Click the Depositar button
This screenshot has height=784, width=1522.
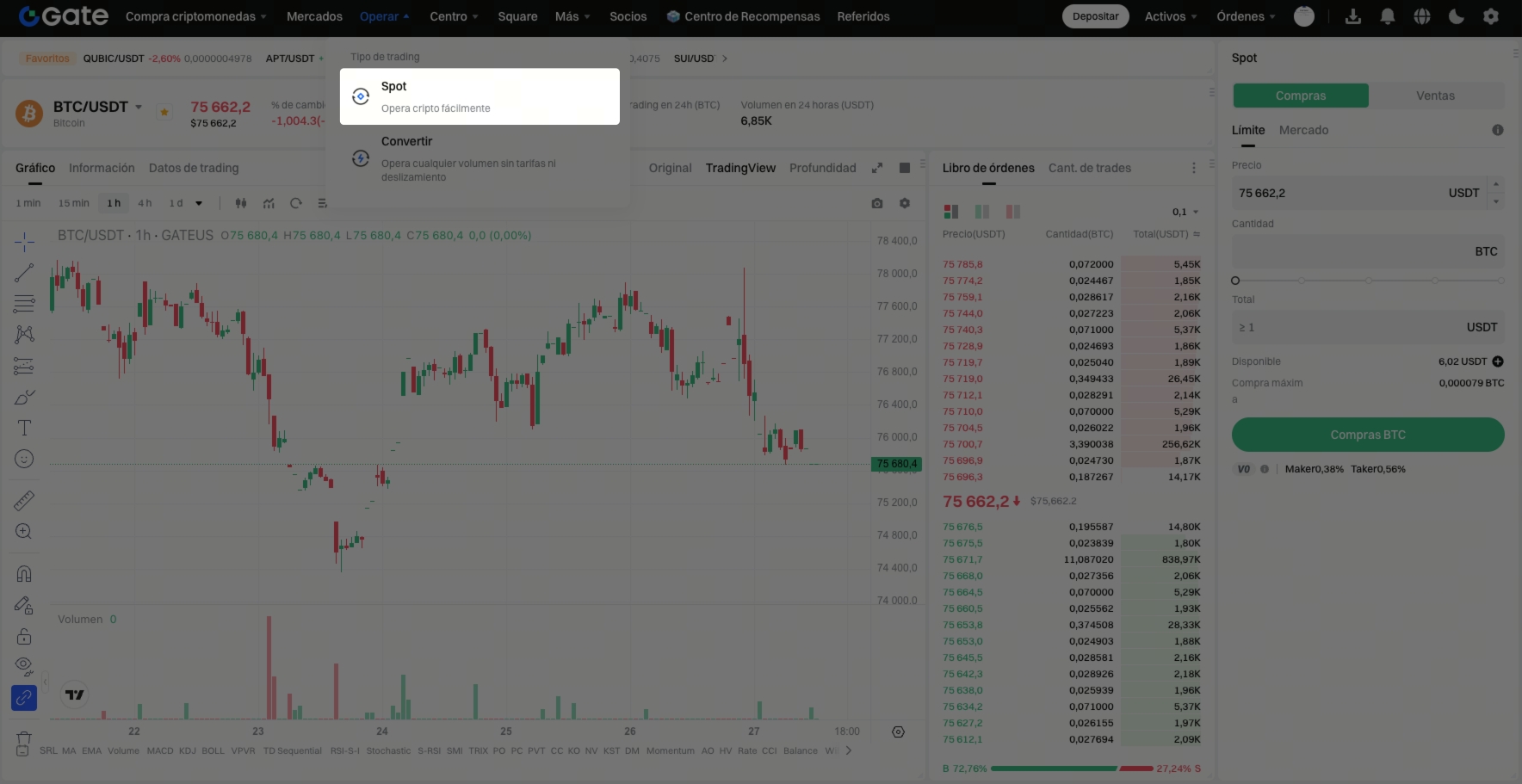[1095, 16]
